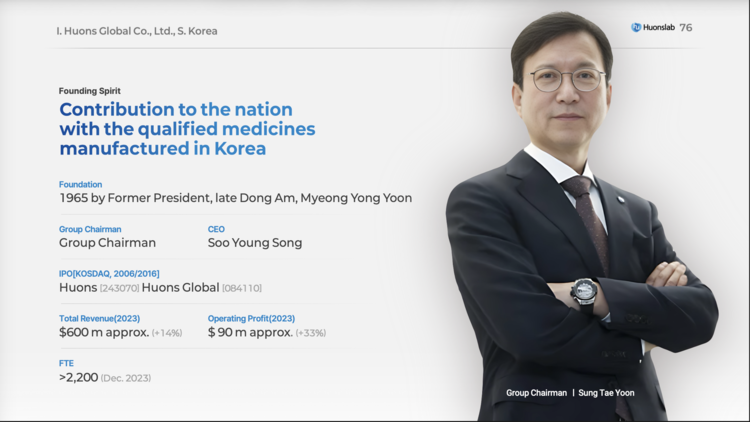Click the 'Operating Profit(2023)' label
Viewport: 750px width, 422px height.
[251, 319]
